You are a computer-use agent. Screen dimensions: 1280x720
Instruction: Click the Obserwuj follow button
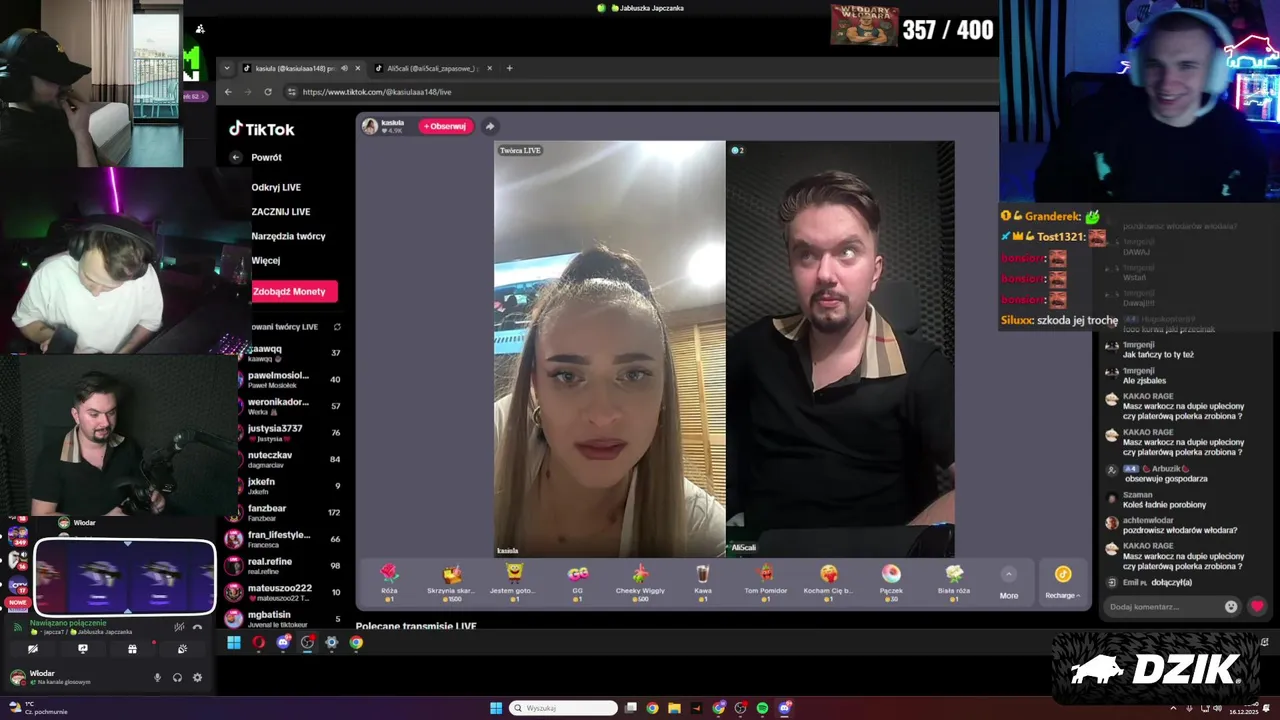pyautogui.click(x=446, y=126)
